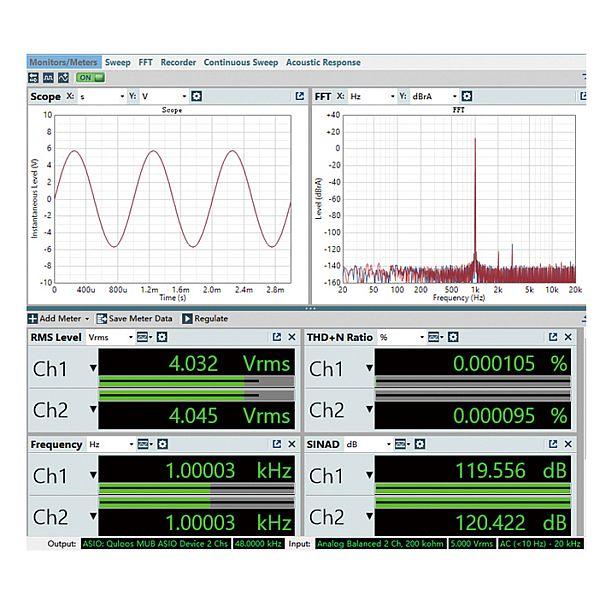Pop out the Scope graph window
This screenshot has width=600, height=600.
[299, 96]
